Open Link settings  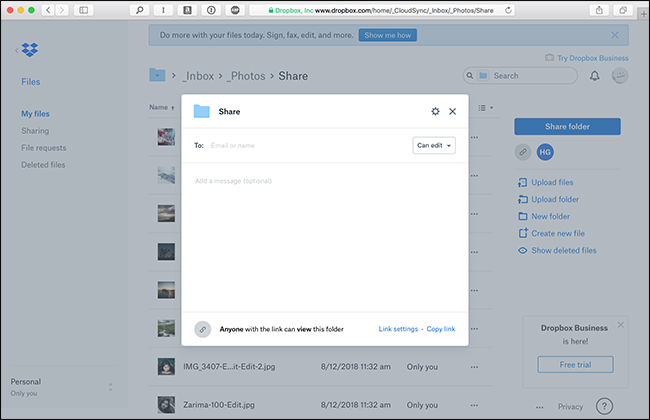click(398, 329)
